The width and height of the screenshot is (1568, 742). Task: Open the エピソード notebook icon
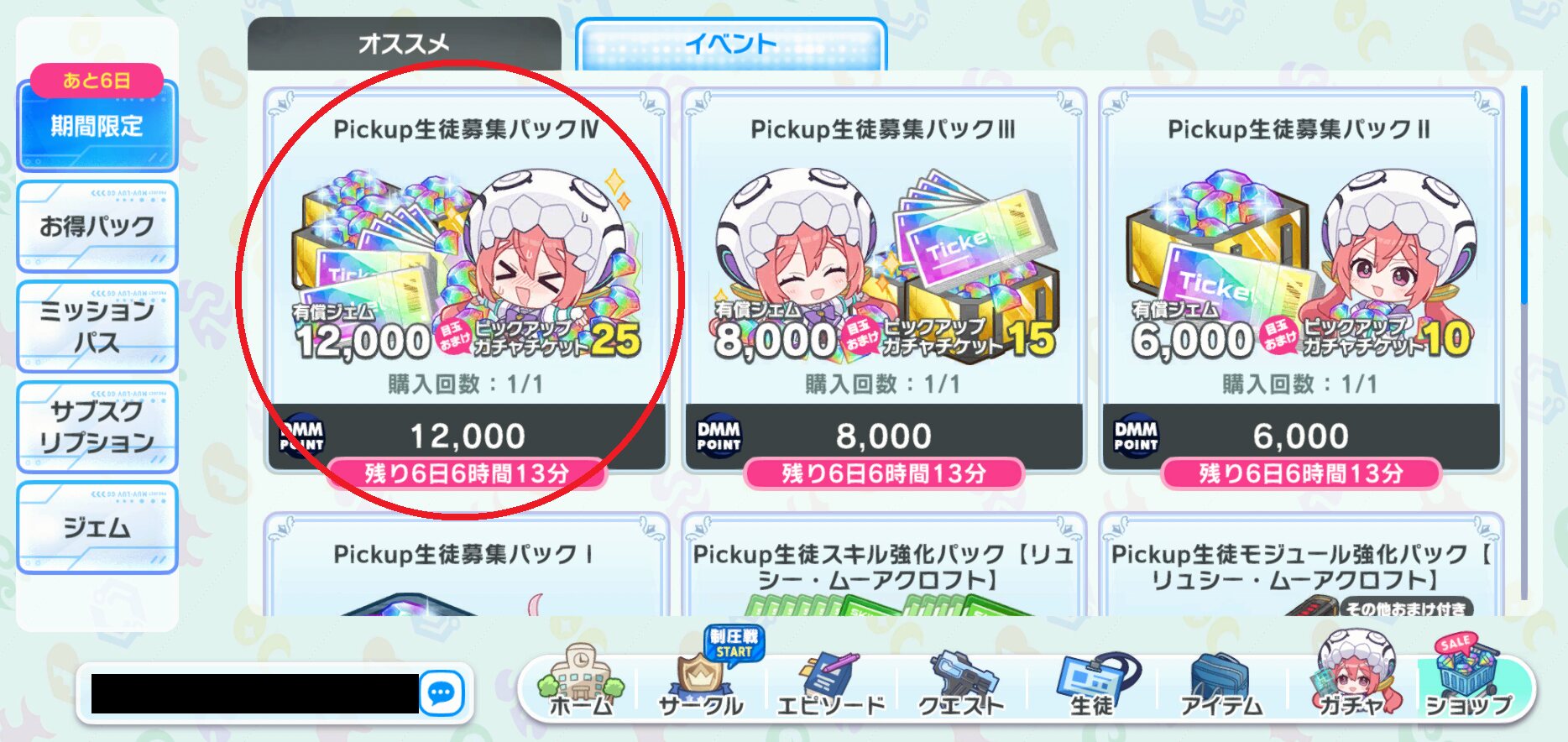point(830,682)
